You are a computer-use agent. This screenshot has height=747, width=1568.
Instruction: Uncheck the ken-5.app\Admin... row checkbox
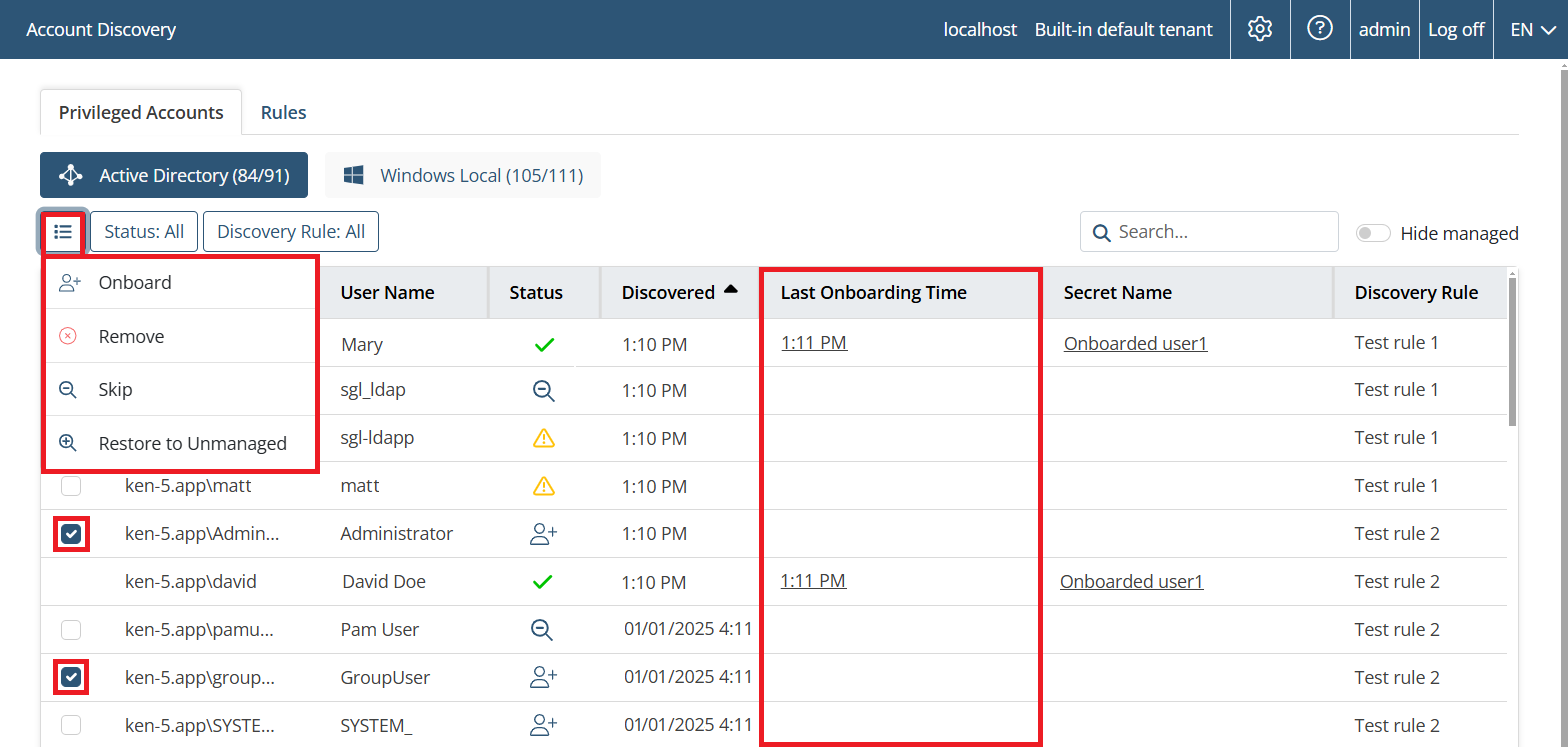click(71, 534)
